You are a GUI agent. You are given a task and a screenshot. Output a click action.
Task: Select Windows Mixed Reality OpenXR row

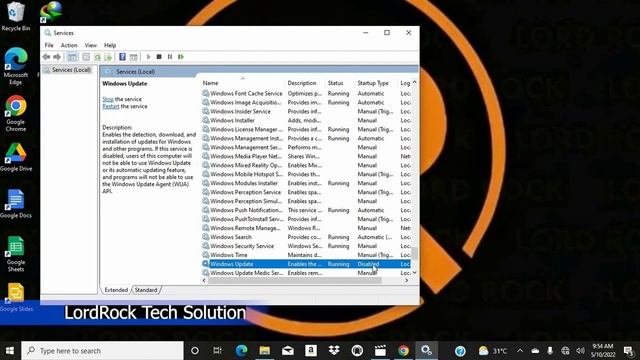[306, 165]
